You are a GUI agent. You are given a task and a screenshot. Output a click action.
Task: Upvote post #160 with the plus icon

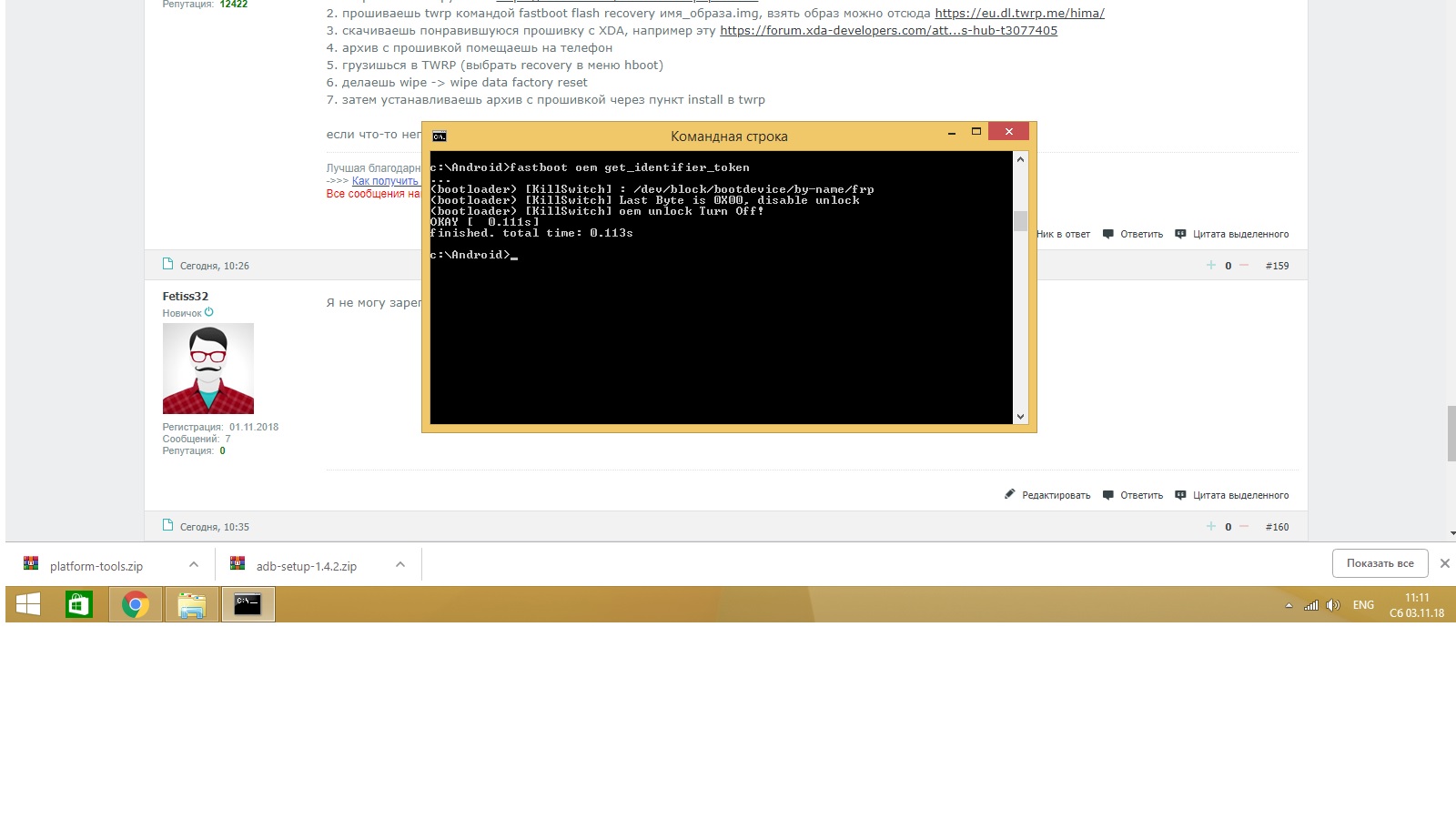click(x=1211, y=526)
